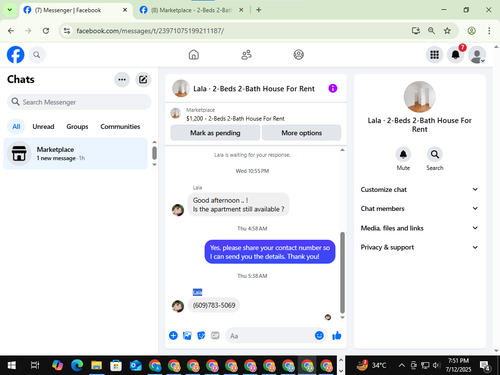This screenshot has width=500, height=375.
Task: Choose a GIF icon in composer
Action: pyautogui.click(x=215, y=336)
